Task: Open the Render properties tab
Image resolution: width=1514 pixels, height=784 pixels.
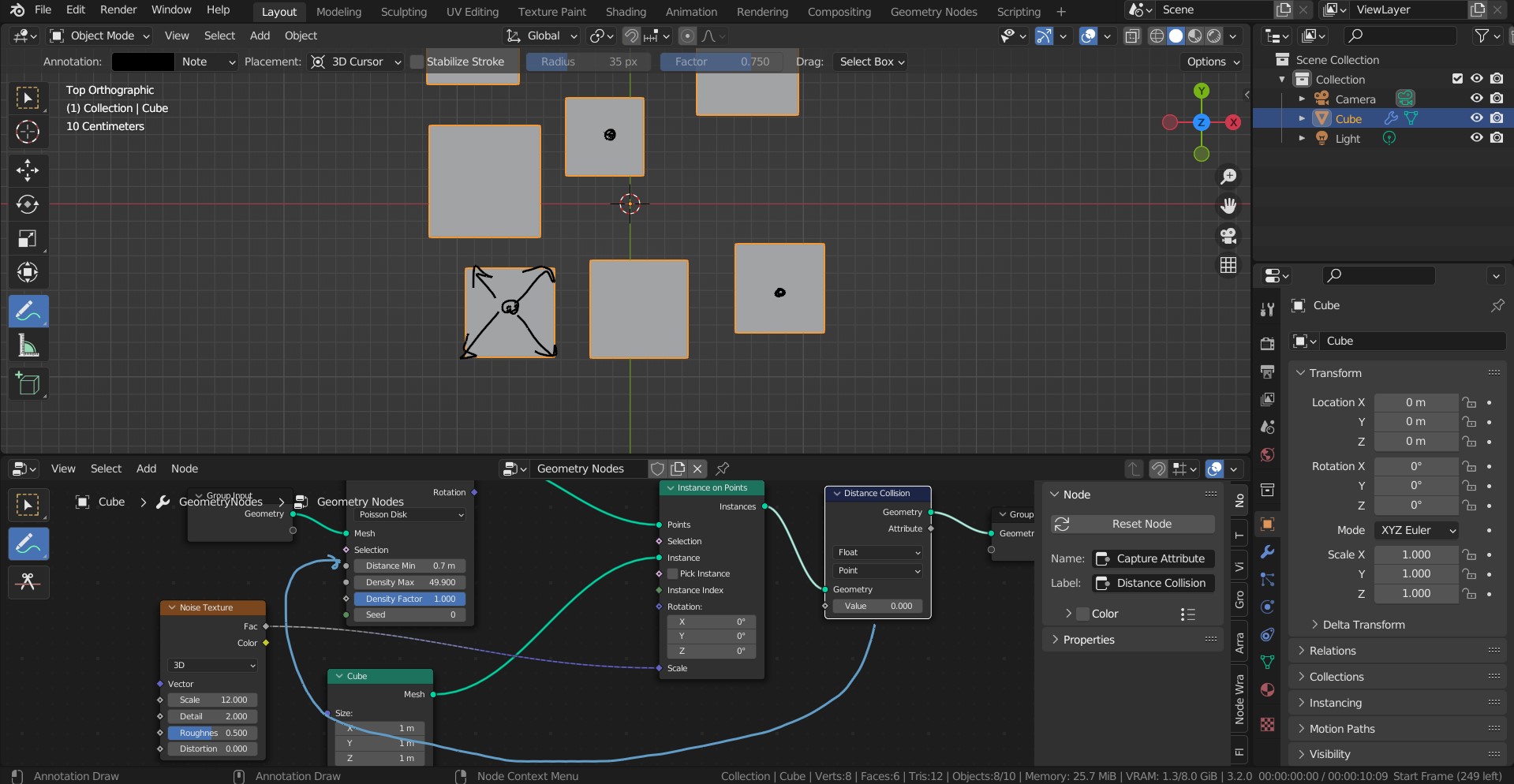Action: click(1268, 344)
